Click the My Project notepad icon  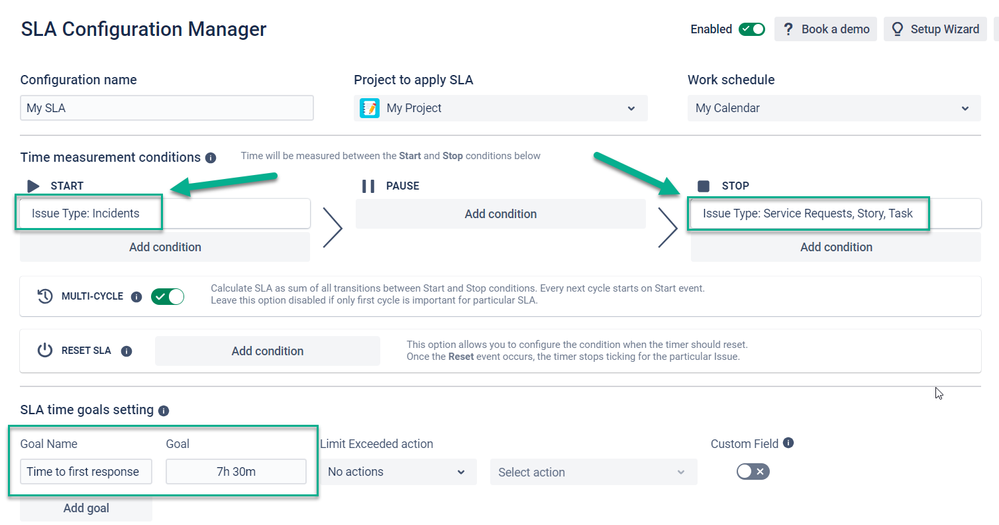pyautogui.click(x=370, y=108)
